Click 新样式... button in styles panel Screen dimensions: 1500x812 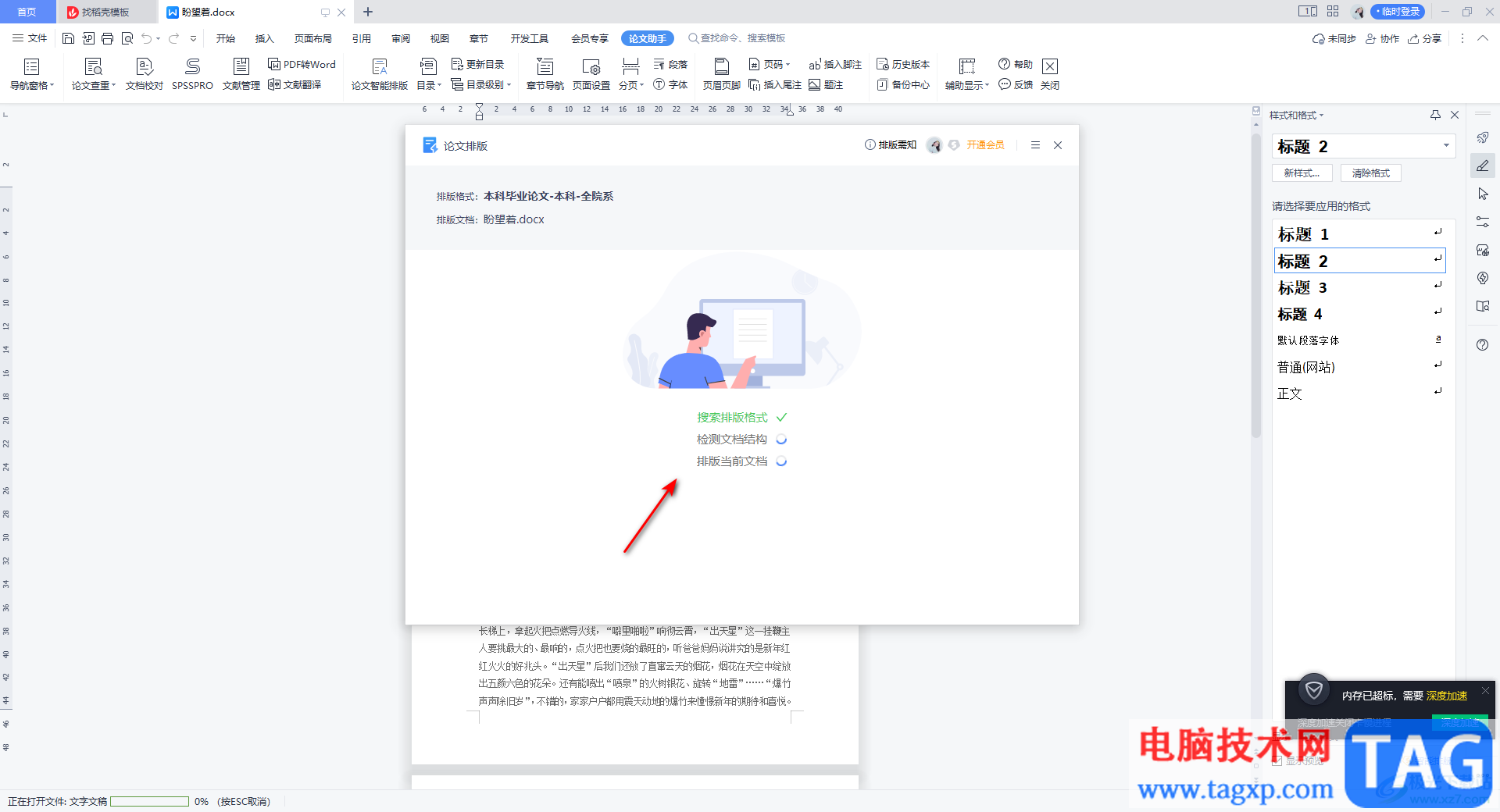(x=1302, y=173)
